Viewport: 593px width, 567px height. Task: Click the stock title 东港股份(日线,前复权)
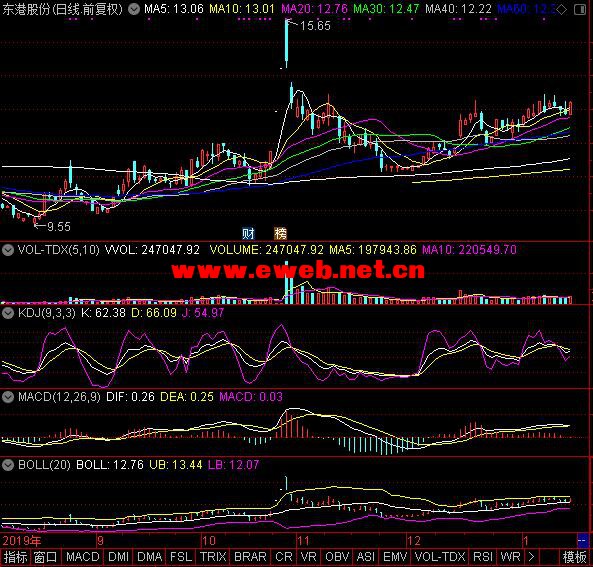point(63,9)
